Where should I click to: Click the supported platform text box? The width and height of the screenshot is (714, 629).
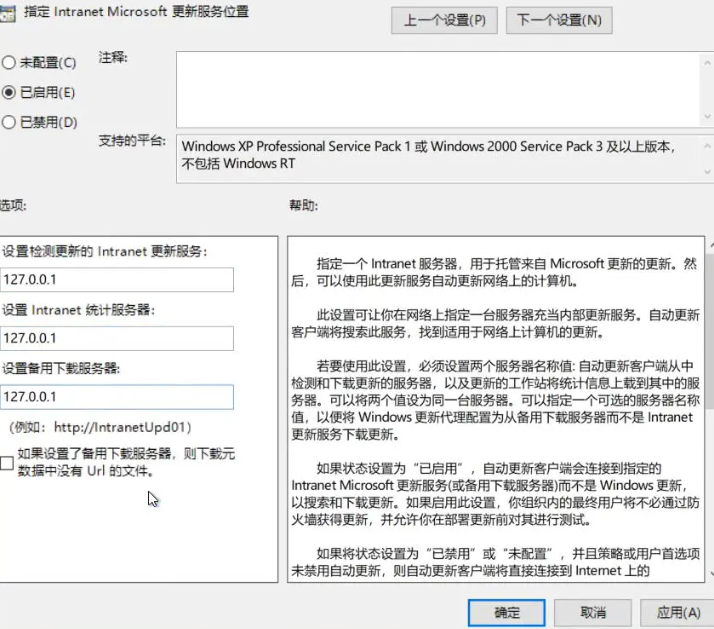point(430,155)
